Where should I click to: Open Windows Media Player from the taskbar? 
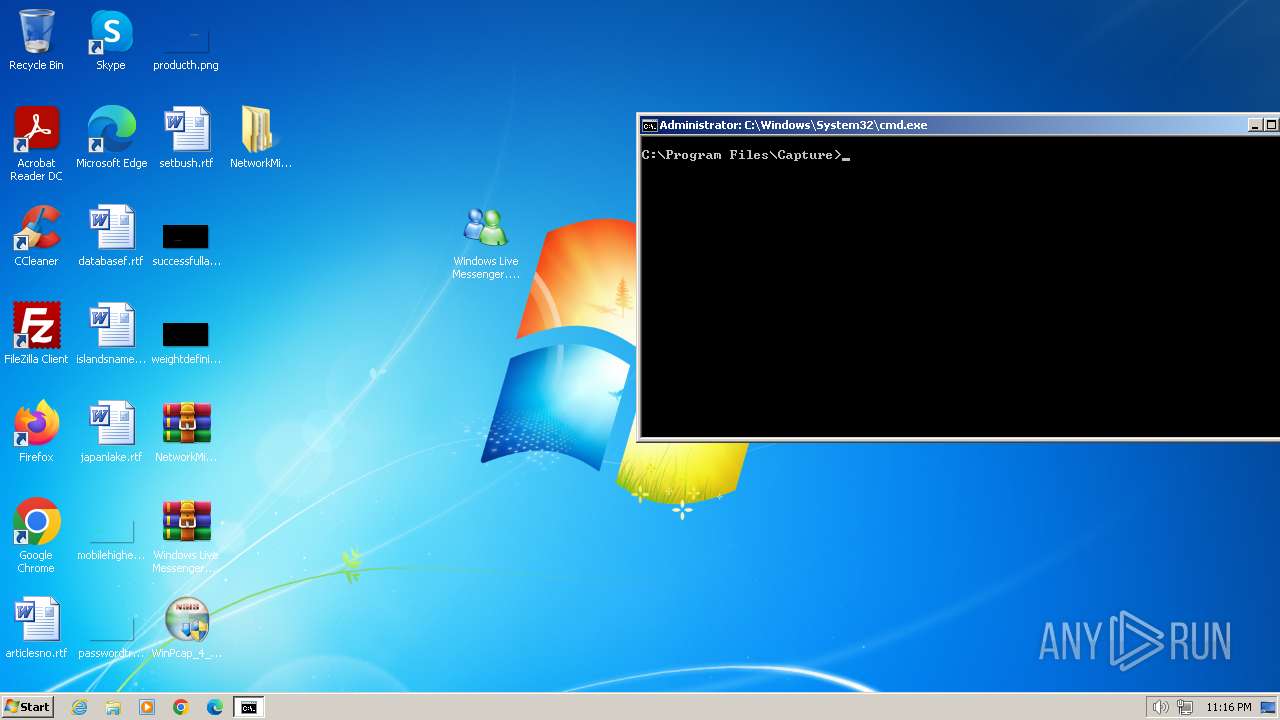click(147, 707)
